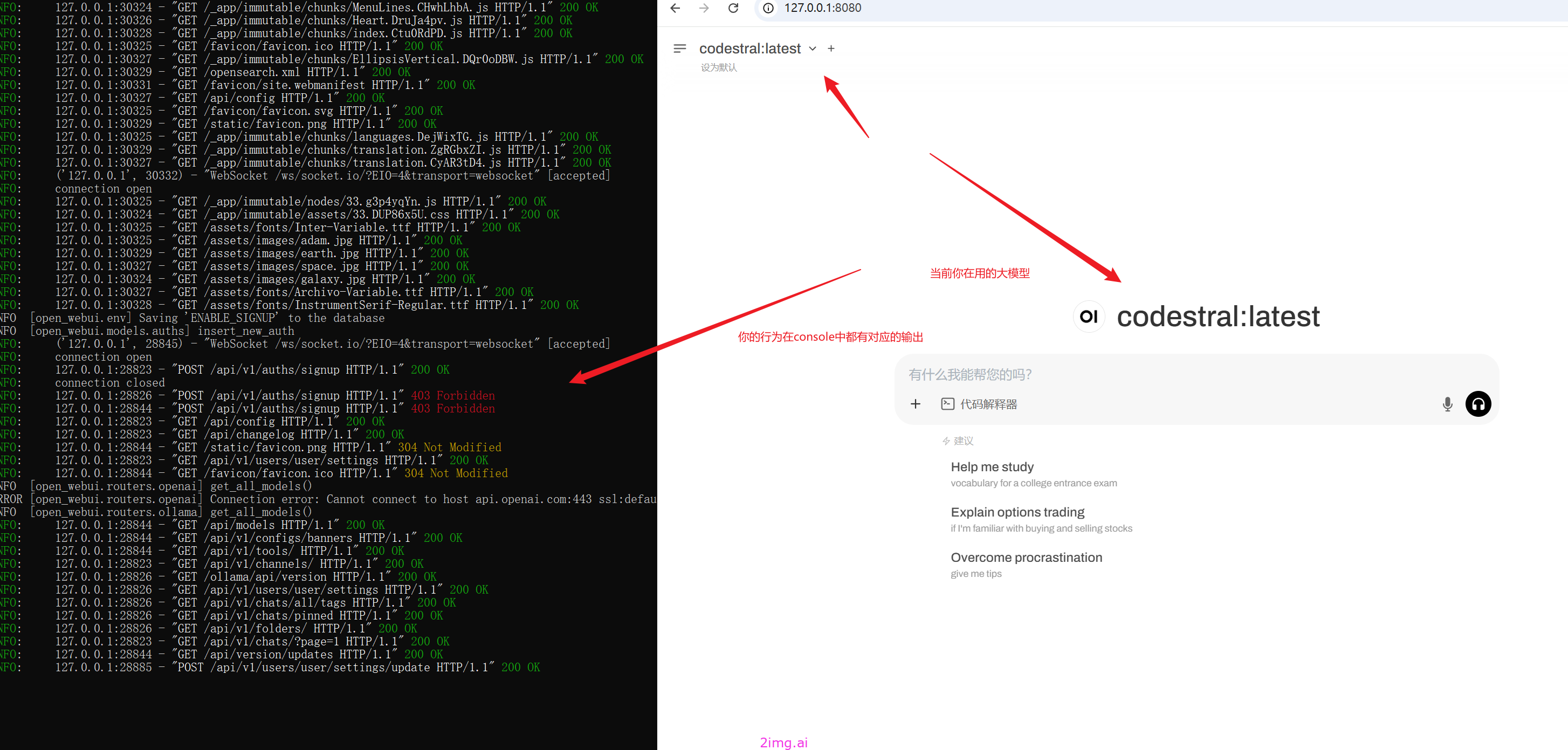Viewport: 1568px width, 750px height.
Task: Reload the page with the refresh icon
Action: 733,8
